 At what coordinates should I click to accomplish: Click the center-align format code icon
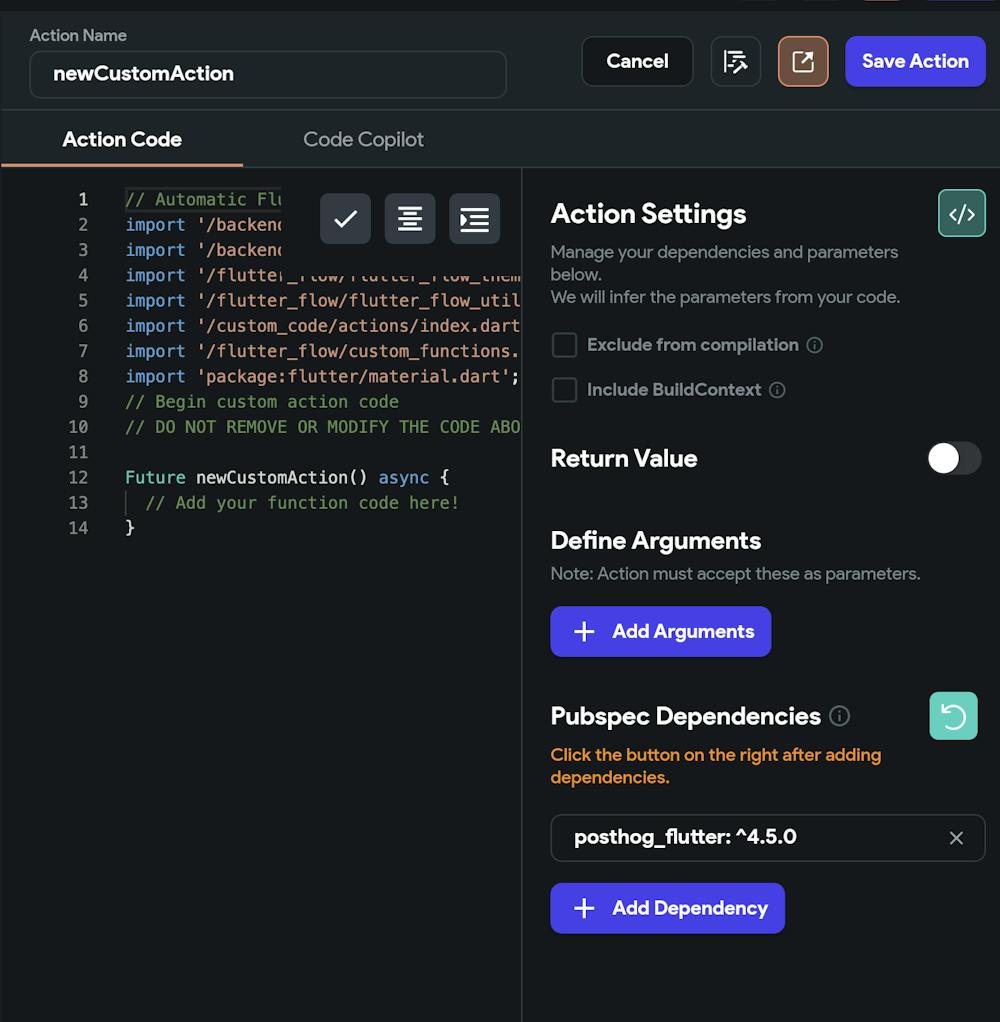pos(410,219)
